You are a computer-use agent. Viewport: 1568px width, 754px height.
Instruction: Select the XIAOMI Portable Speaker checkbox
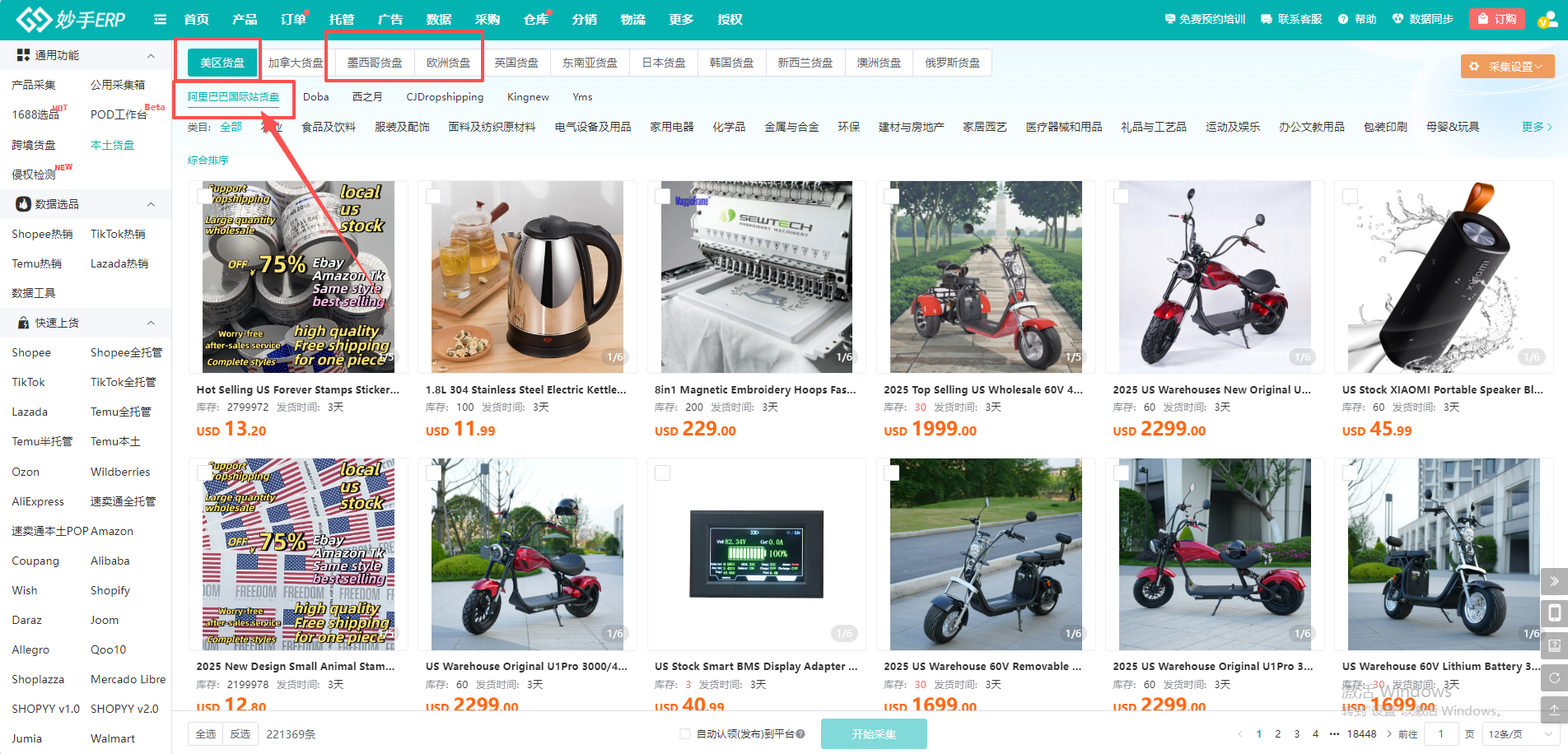tap(1350, 196)
